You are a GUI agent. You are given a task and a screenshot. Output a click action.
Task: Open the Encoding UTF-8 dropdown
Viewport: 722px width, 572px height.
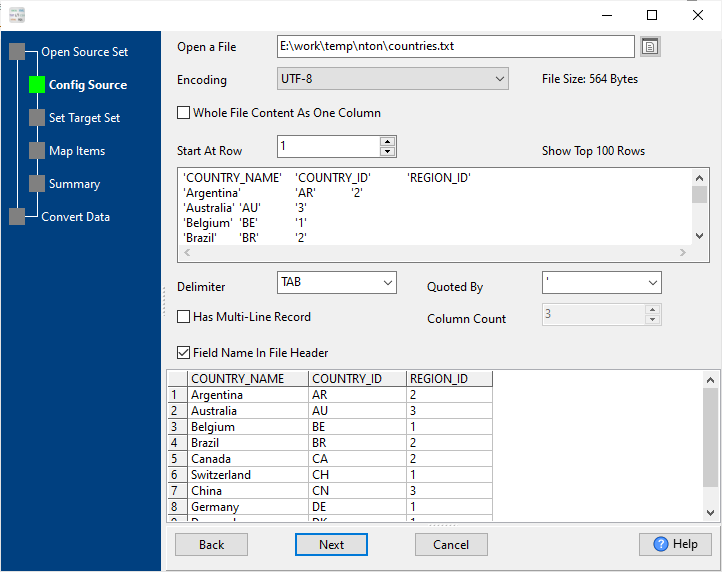393,79
